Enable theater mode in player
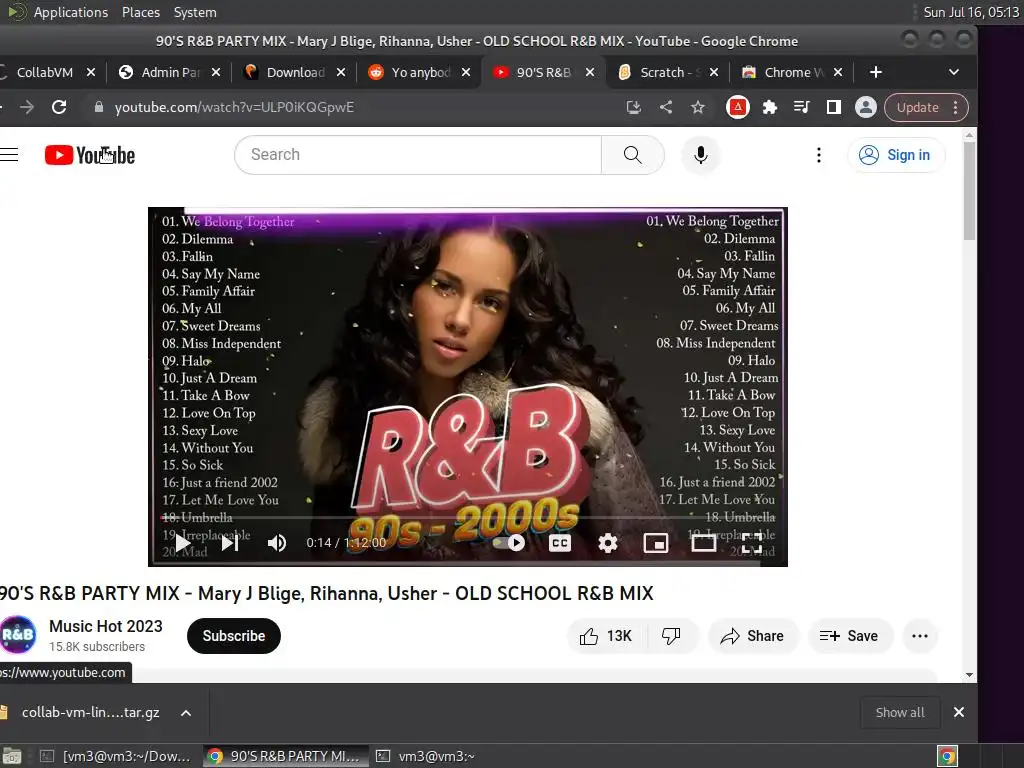 (x=704, y=543)
